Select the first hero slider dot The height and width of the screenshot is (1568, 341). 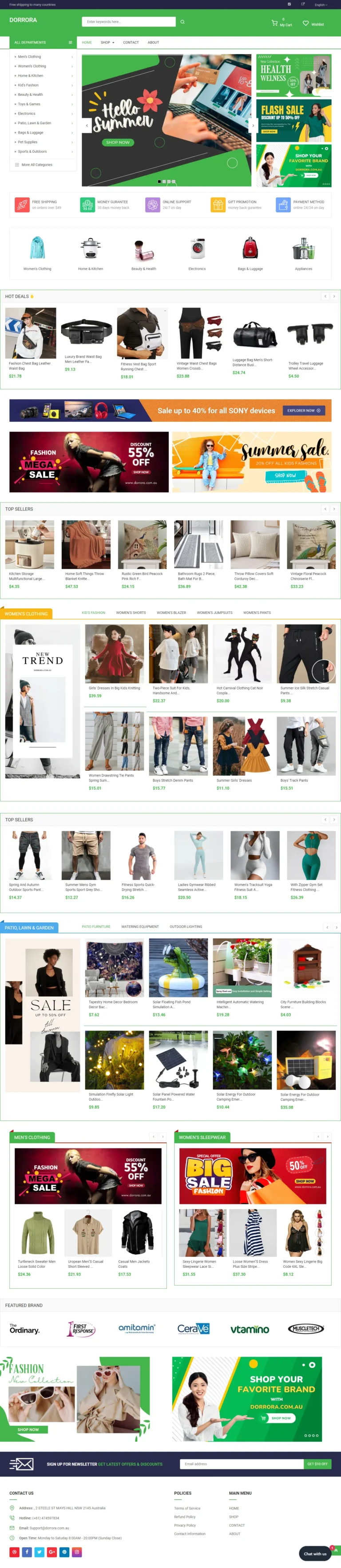(159, 182)
